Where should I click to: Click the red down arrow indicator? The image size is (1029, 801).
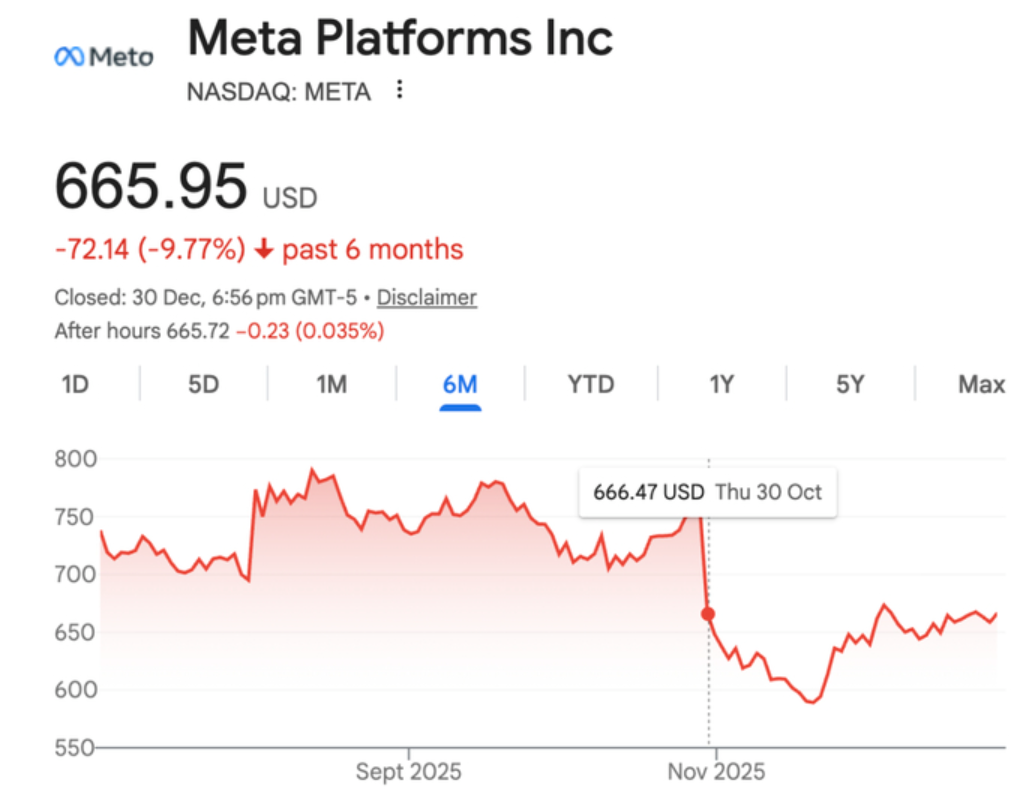264,250
